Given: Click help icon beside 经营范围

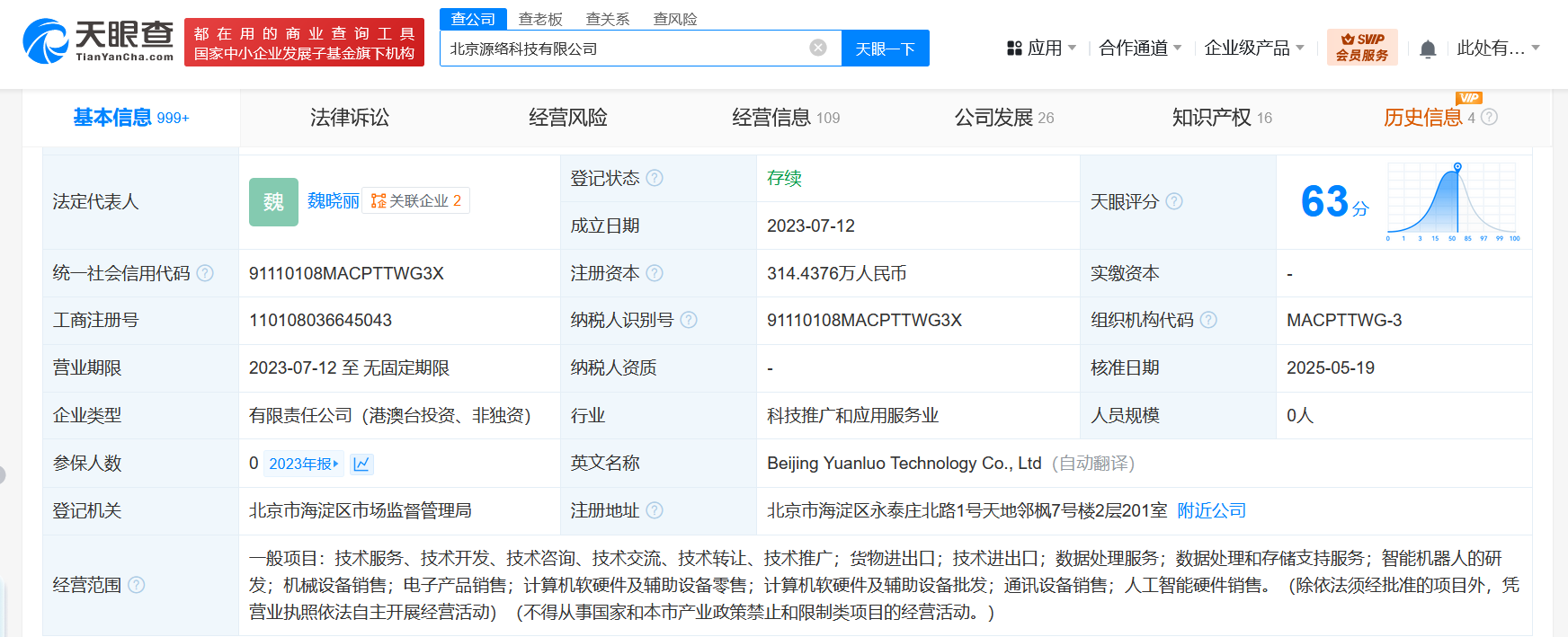Looking at the screenshot, I should [x=136, y=585].
